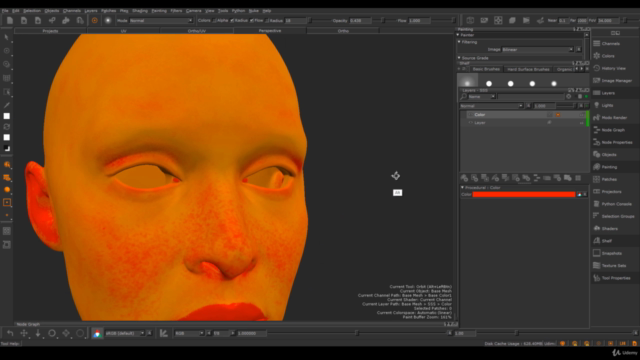Image resolution: width=640 pixels, height=360 pixels.
Task: Open the Shading menu
Action: tap(140, 11)
